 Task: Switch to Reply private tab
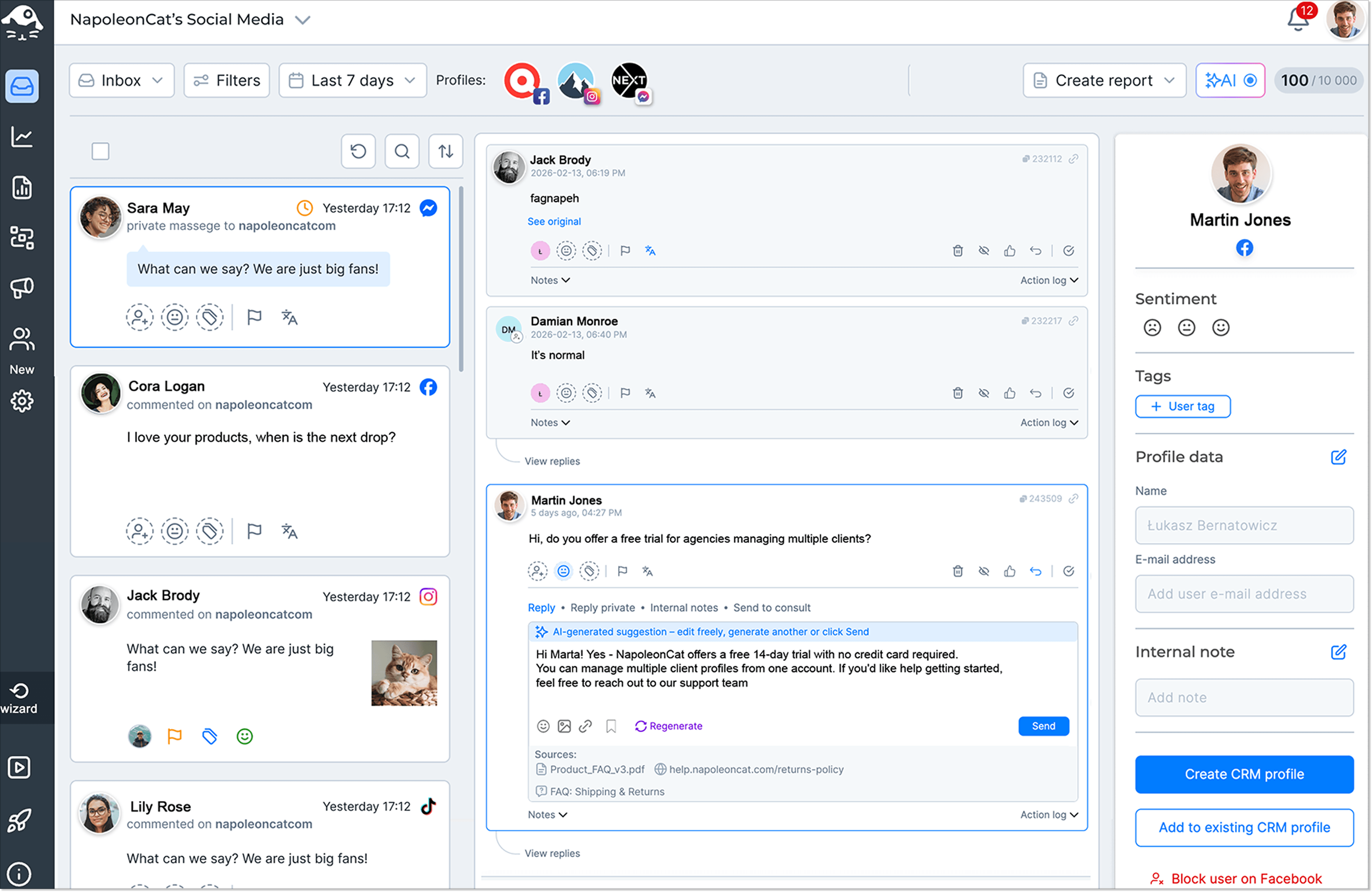602,608
